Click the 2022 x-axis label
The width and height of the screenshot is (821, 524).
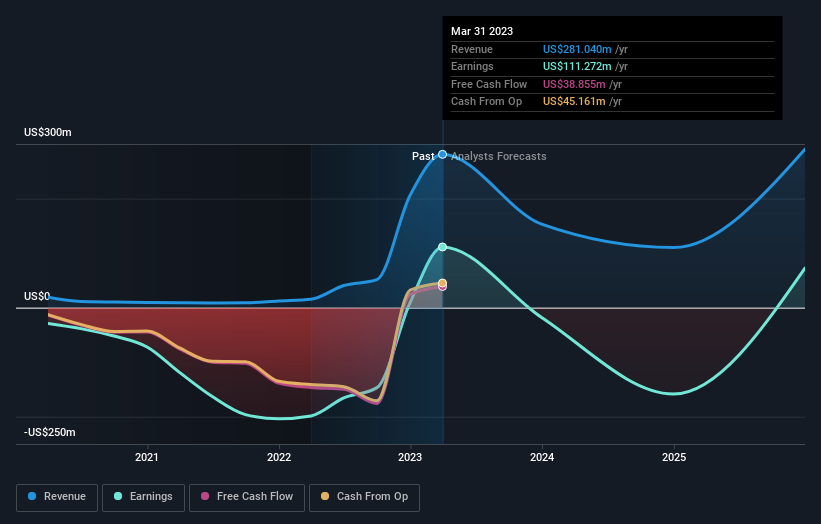279,457
